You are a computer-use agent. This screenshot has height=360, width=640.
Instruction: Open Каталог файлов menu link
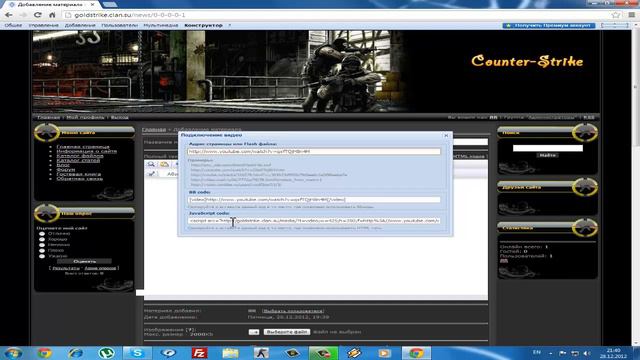[x=80, y=156]
